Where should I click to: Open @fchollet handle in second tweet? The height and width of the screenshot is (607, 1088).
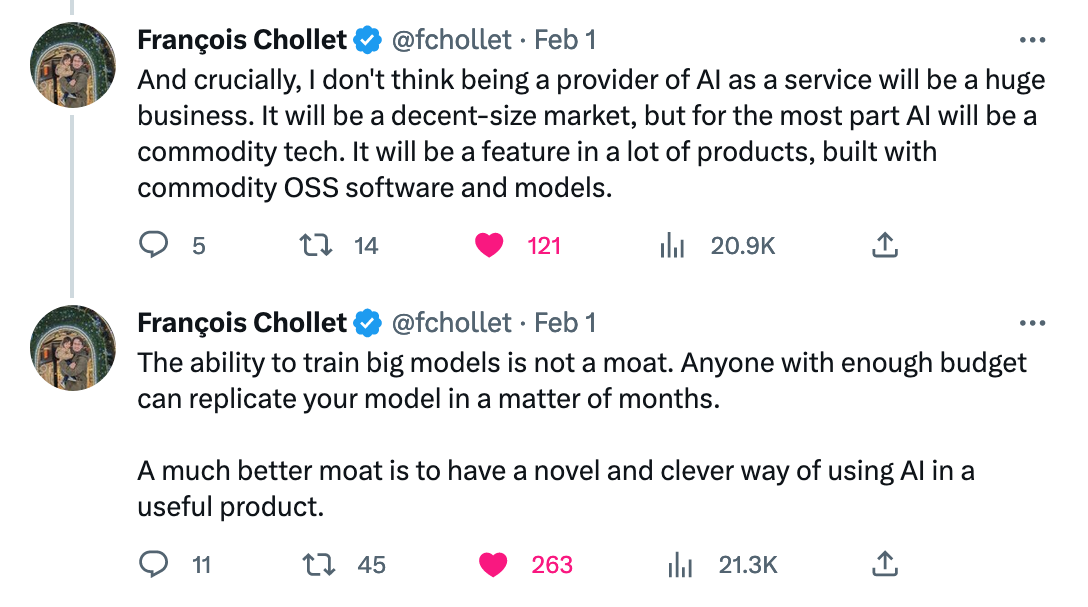pyautogui.click(x=452, y=323)
